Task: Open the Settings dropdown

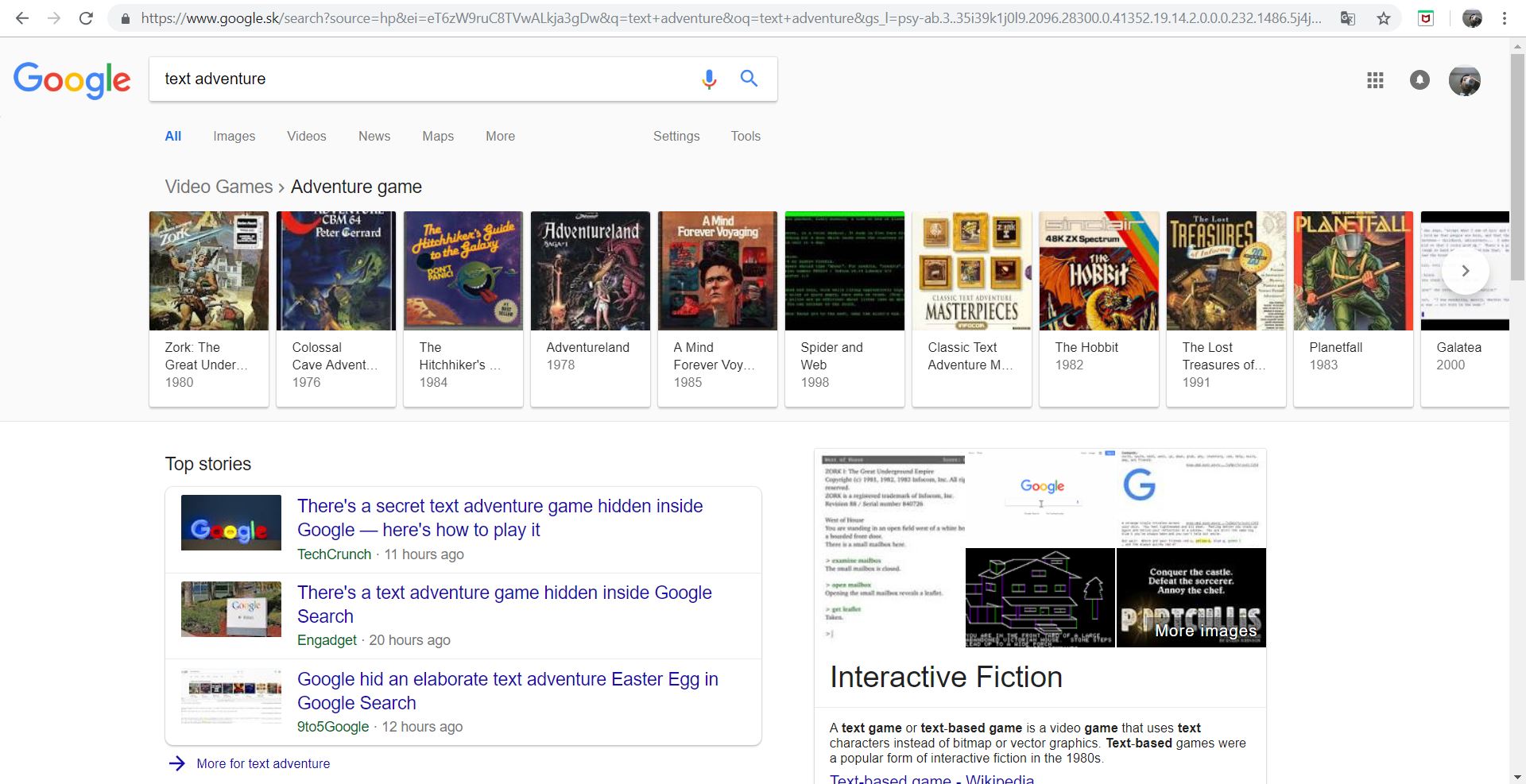Action: point(676,136)
